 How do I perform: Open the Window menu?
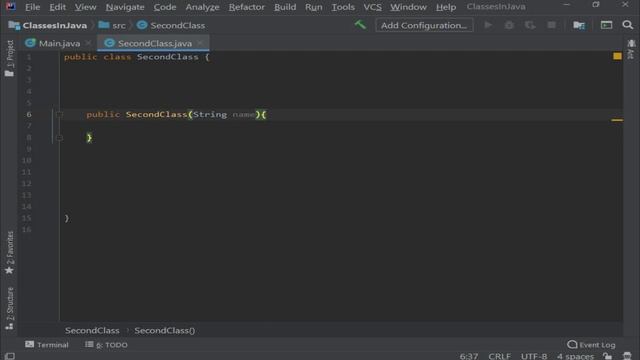(408, 7)
